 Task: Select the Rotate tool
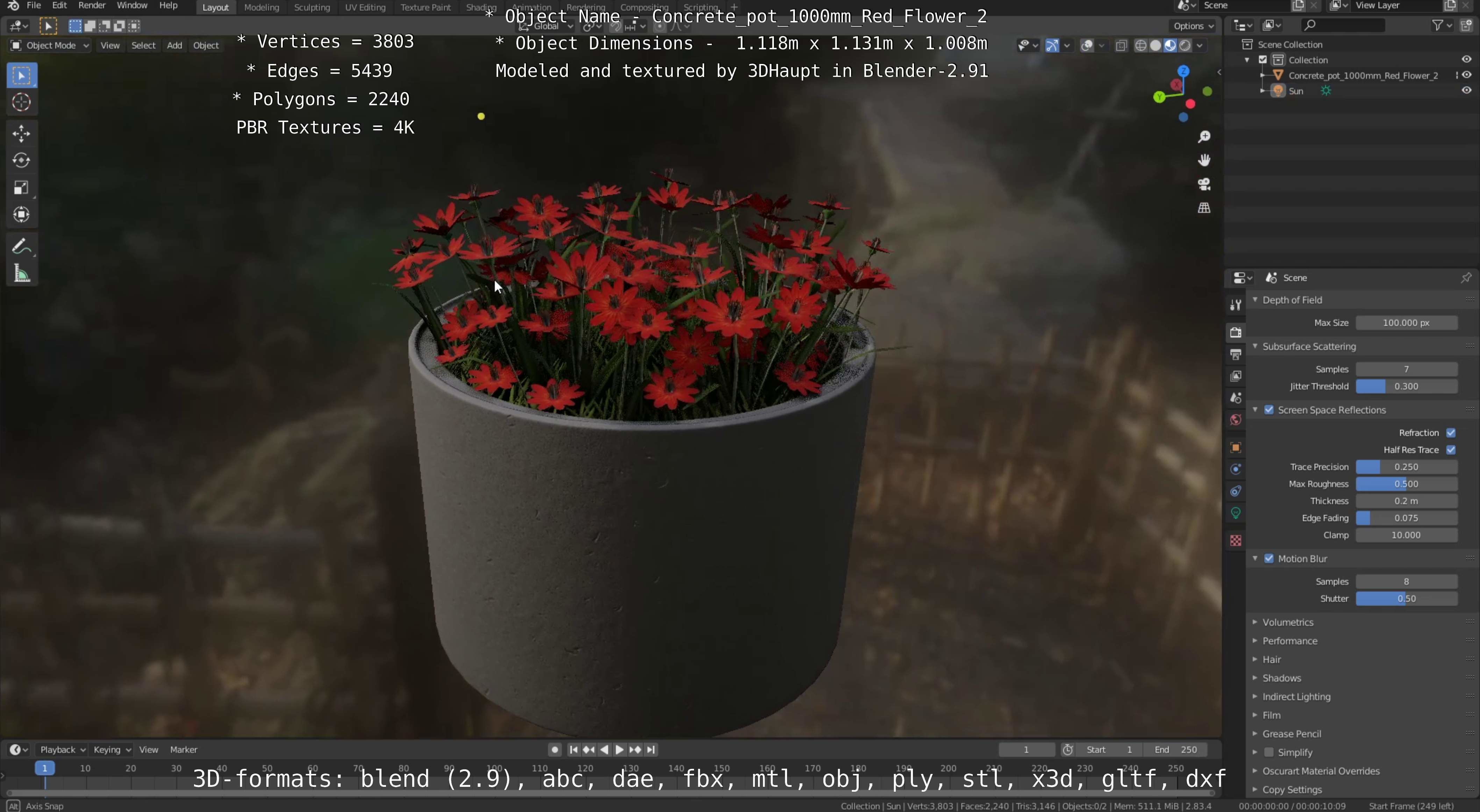(22, 160)
